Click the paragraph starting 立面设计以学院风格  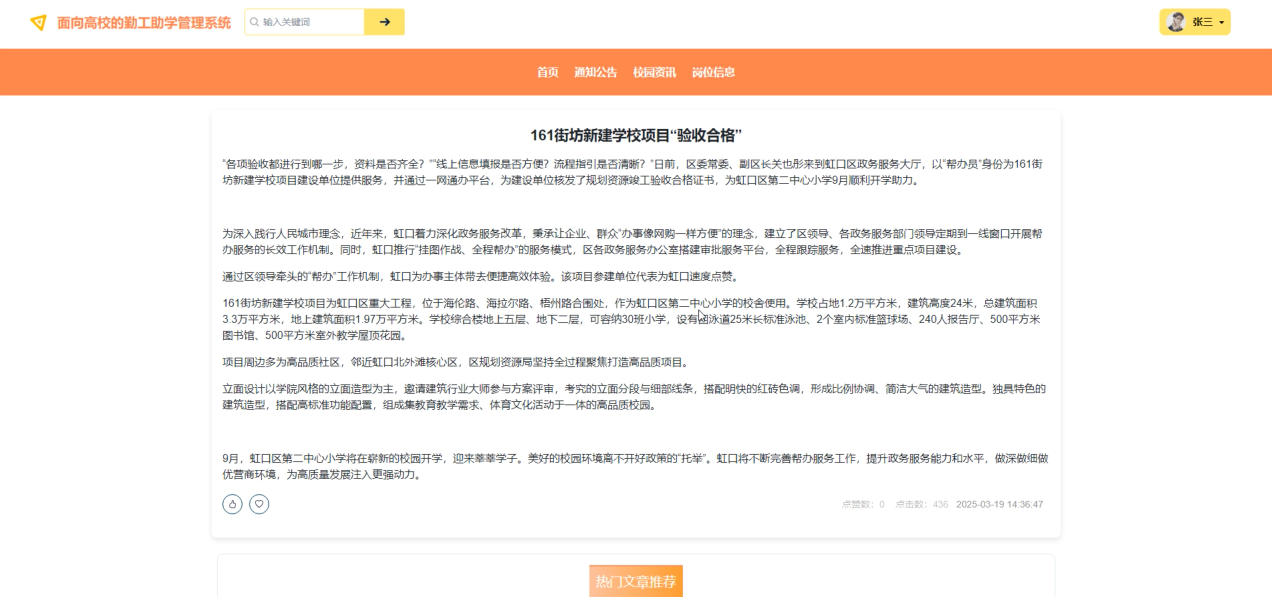tap(635, 397)
